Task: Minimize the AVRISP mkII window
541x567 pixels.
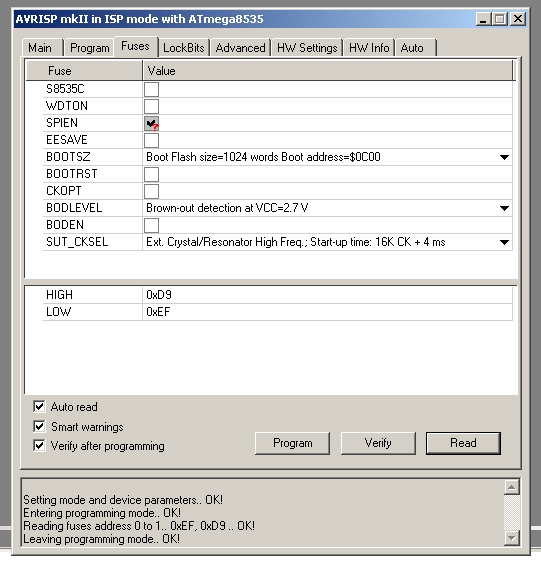Action: coord(483,19)
